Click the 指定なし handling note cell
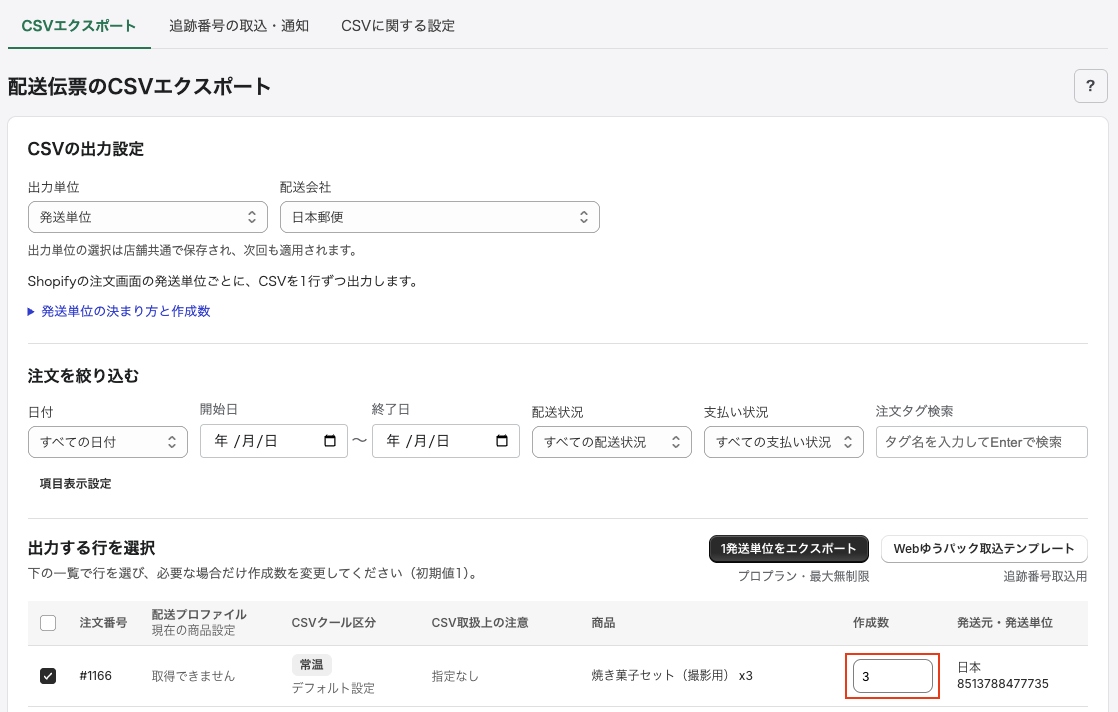Viewport: 1118px width, 712px height. click(x=455, y=676)
